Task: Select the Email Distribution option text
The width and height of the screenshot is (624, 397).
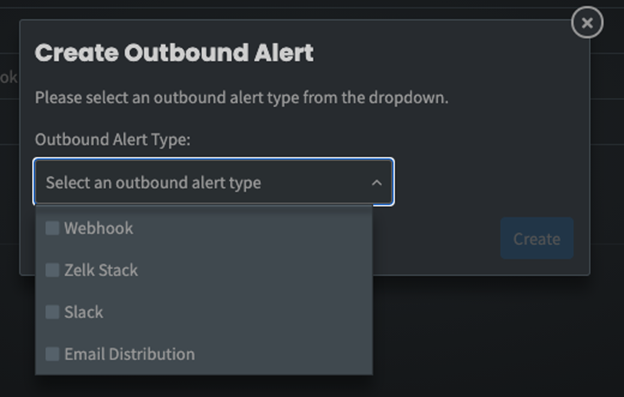Action: [130, 354]
